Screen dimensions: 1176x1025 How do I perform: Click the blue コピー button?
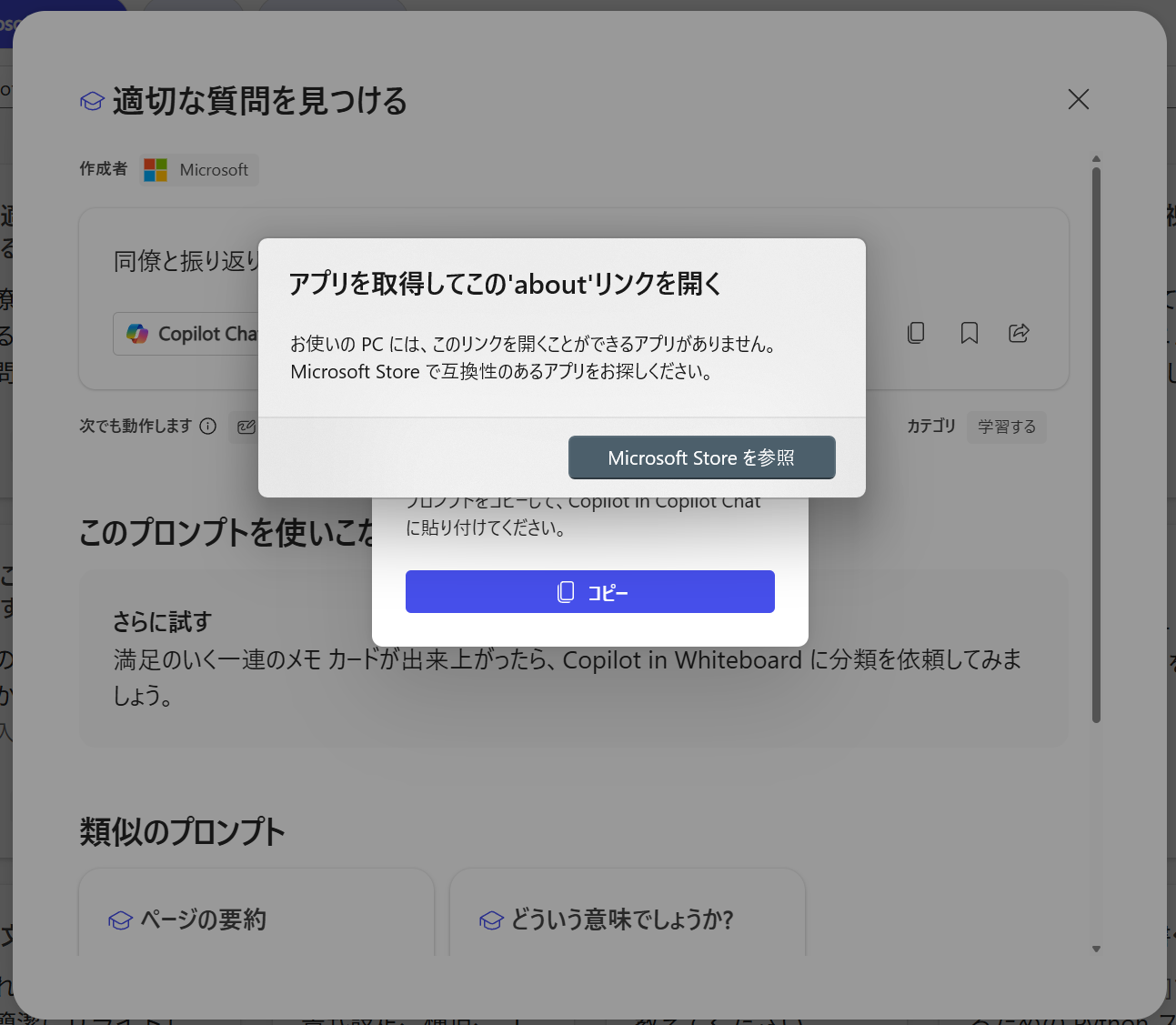coord(589,591)
